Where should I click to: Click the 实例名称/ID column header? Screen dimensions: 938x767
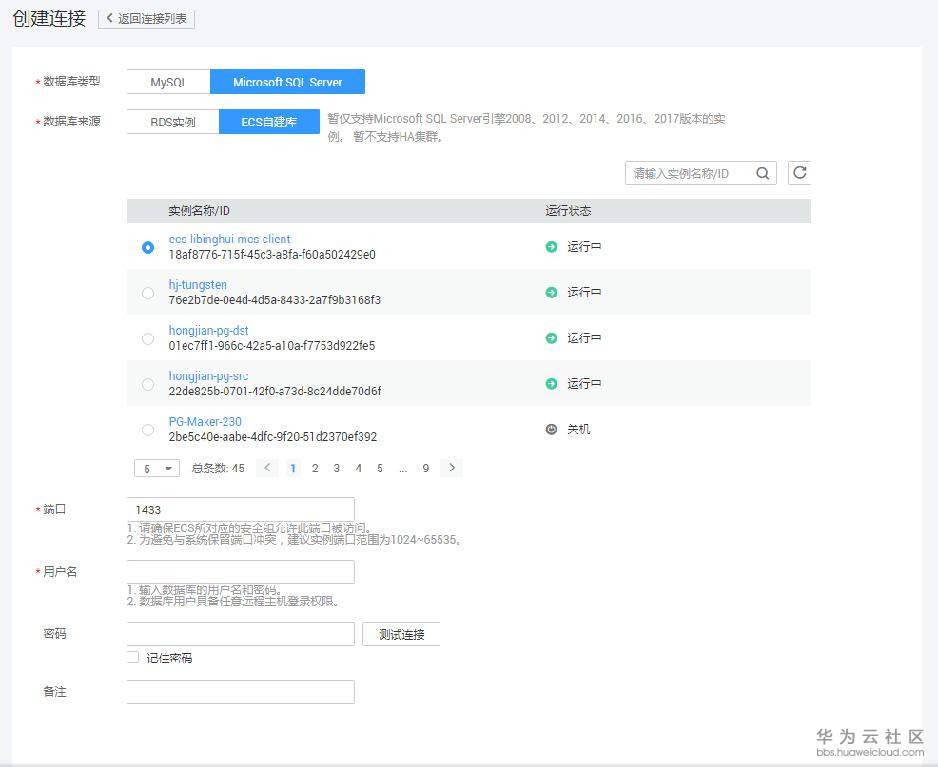tap(199, 211)
